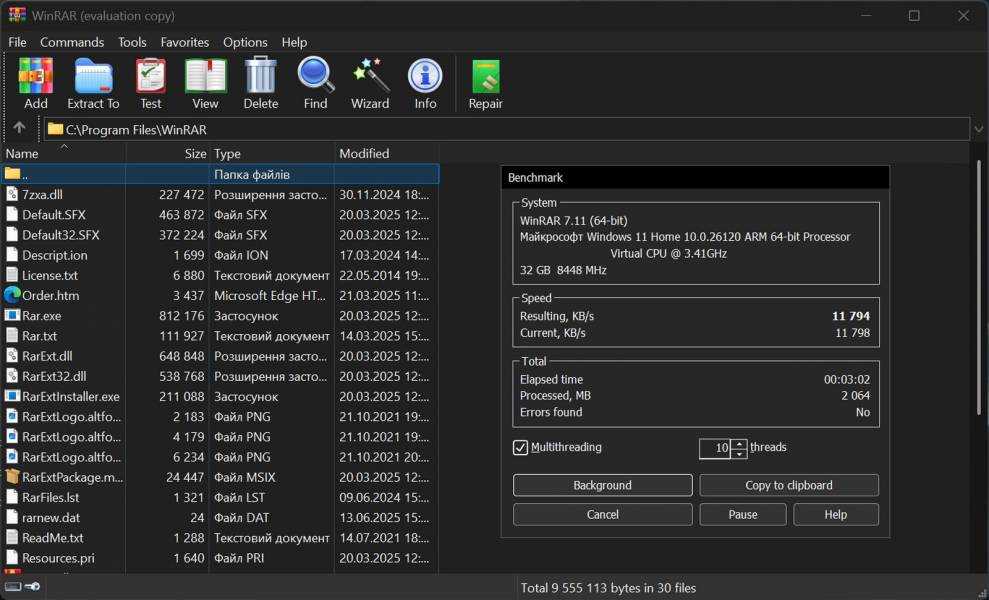The height and width of the screenshot is (600, 989).
Task: Select the RarExtPackage MSIX package icon
Action: point(12,476)
